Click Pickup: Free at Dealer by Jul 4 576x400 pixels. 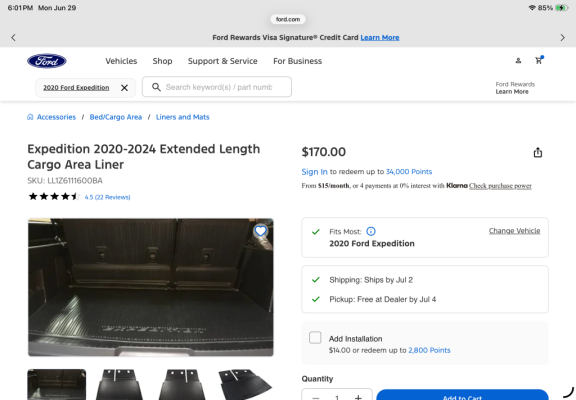(383, 299)
